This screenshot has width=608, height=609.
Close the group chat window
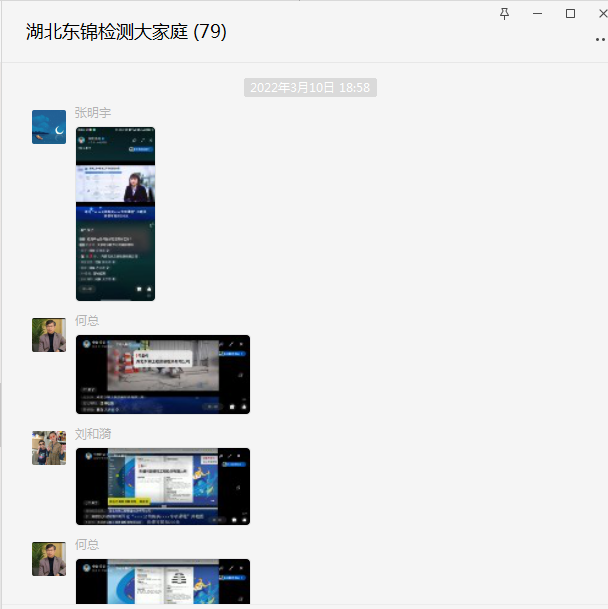(598, 13)
